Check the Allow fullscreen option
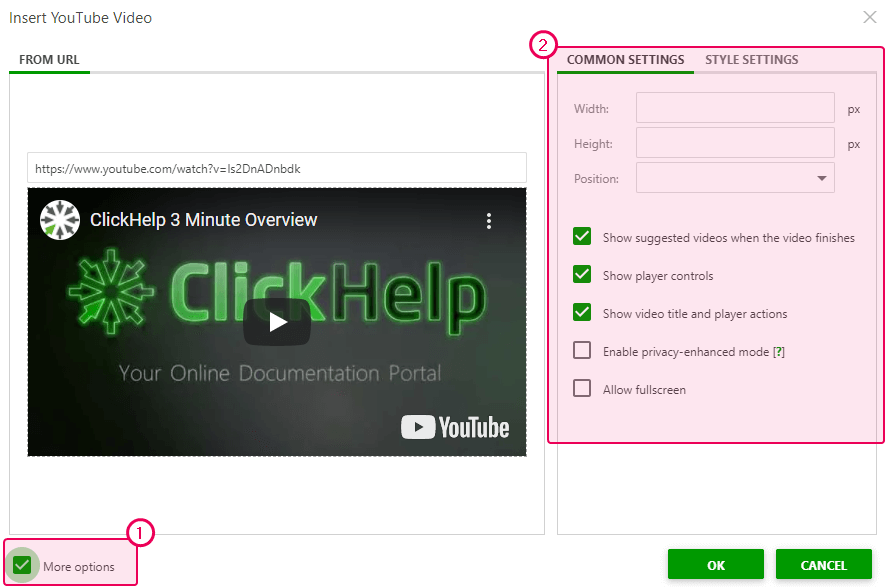The width and height of the screenshot is (888, 587). click(x=581, y=388)
